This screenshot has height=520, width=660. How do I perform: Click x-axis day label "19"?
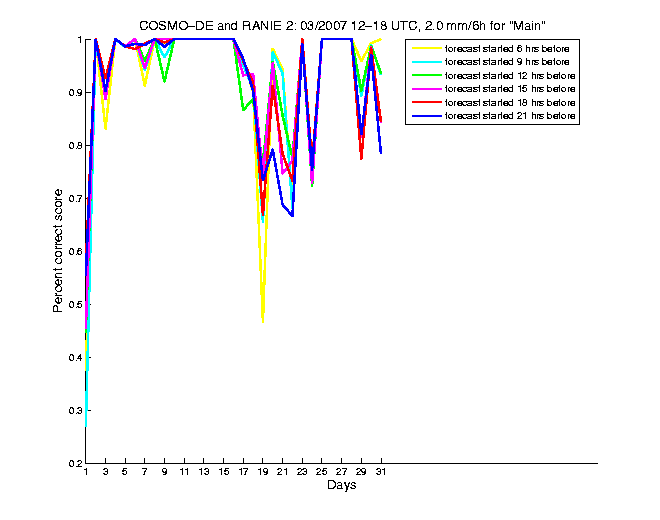pos(263,472)
